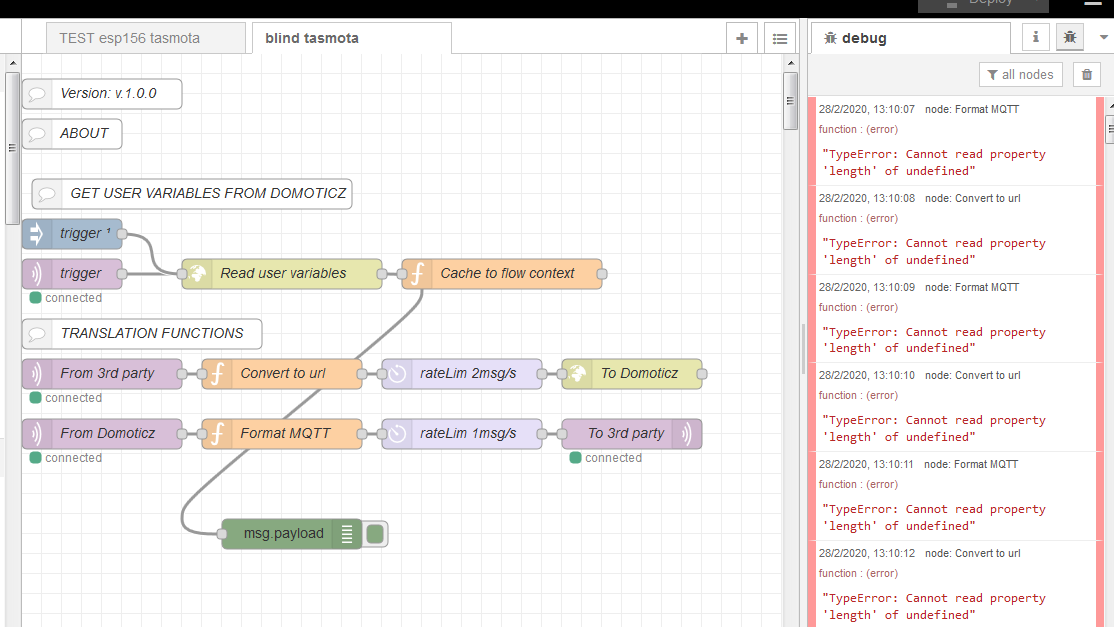Add a new flow with the plus button
The image size is (1114, 627).
(741, 37)
